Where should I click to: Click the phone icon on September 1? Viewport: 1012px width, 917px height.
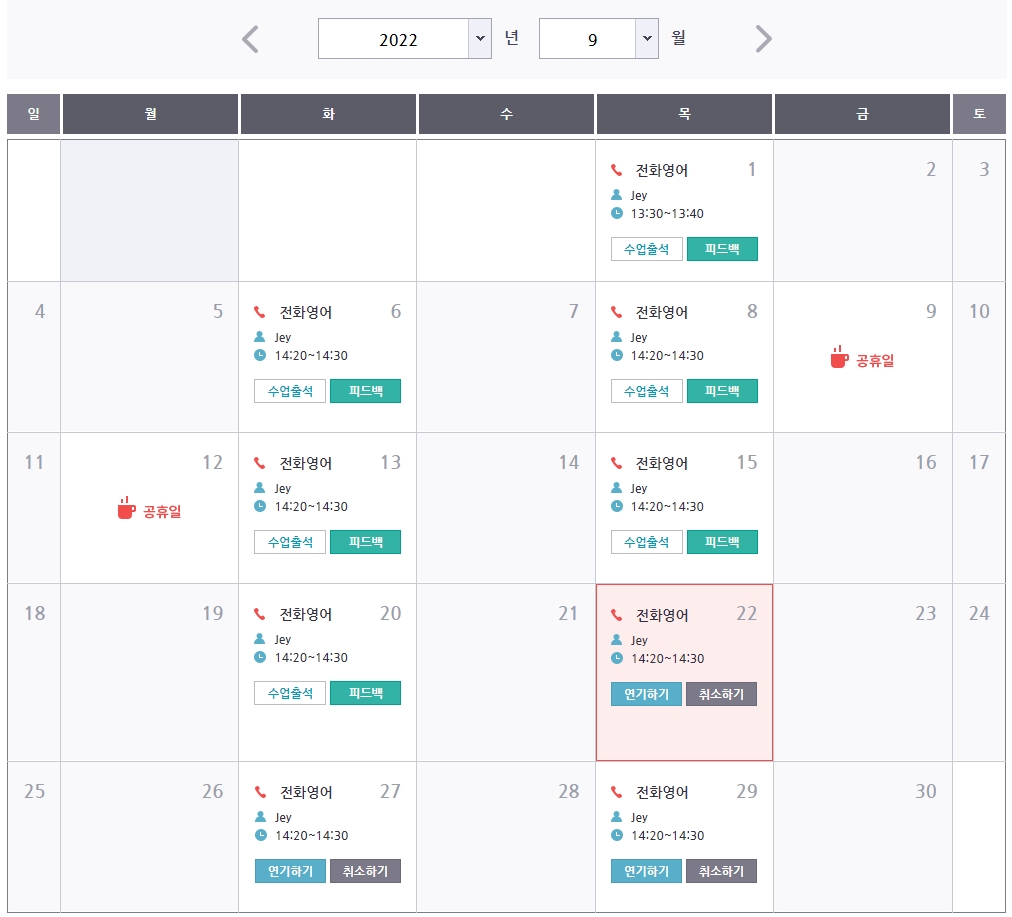coord(616,170)
